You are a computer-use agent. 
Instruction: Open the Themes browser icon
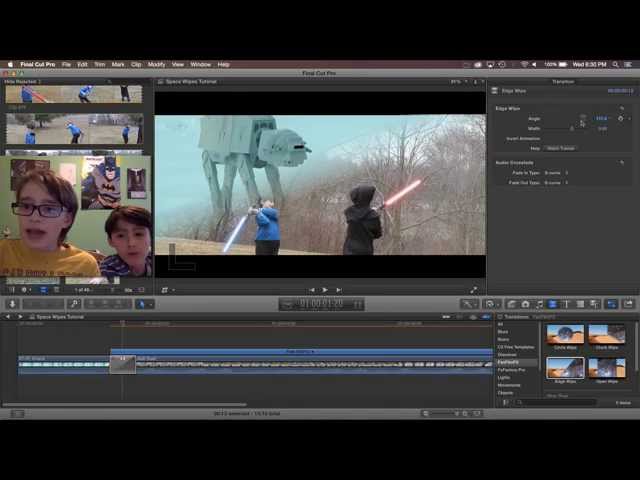(x=594, y=304)
